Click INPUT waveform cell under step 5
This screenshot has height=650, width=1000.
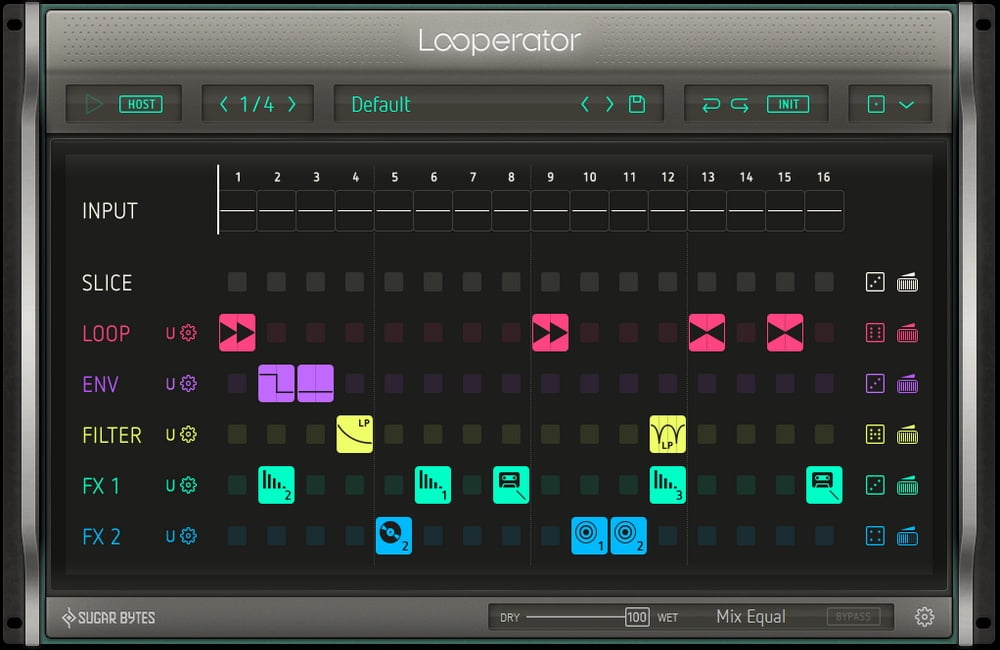(x=393, y=211)
